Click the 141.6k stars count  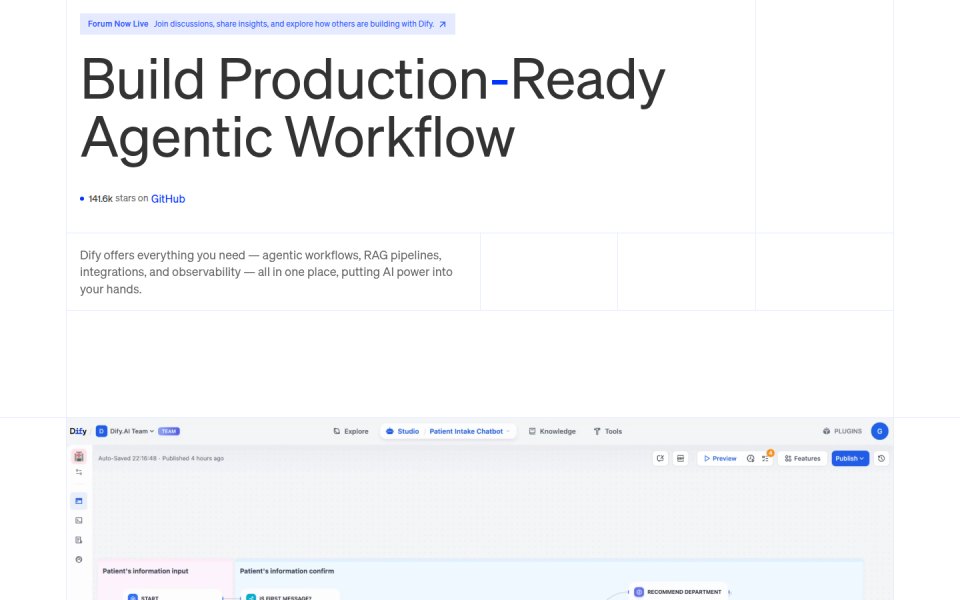100,198
